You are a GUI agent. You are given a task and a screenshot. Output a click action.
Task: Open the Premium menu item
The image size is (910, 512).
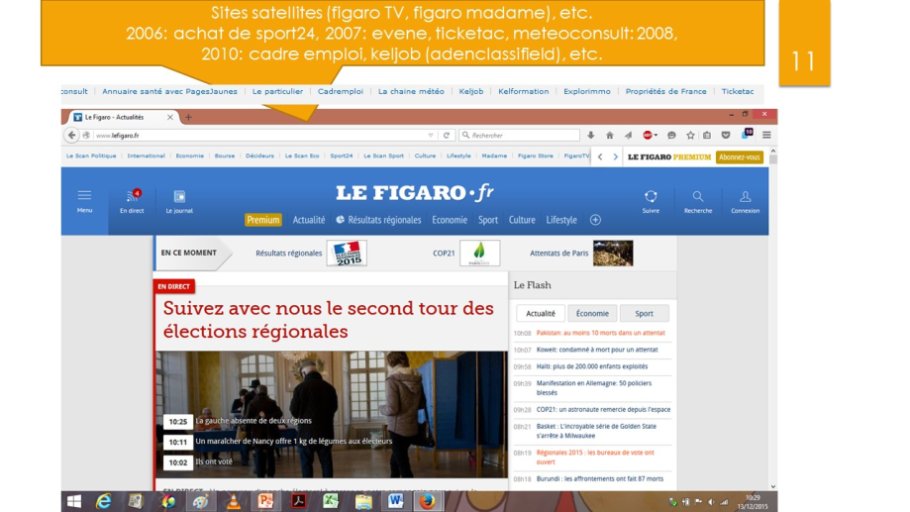coord(263,220)
